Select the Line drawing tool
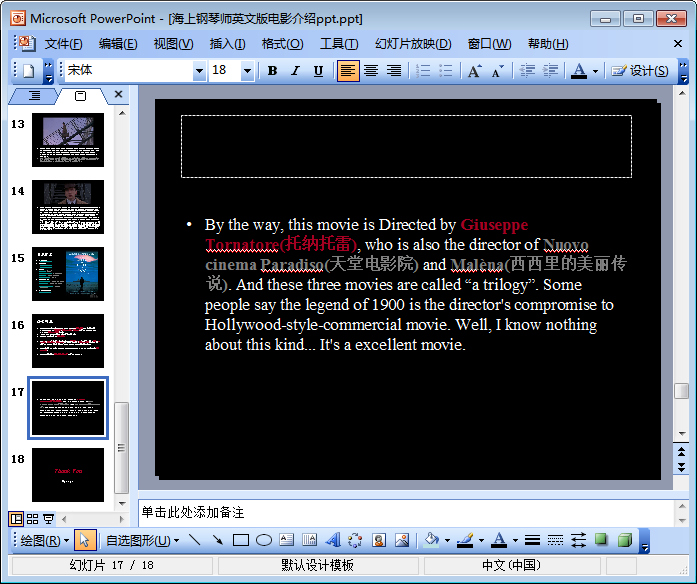The width and height of the screenshot is (697, 584). [x=195, y=540]
